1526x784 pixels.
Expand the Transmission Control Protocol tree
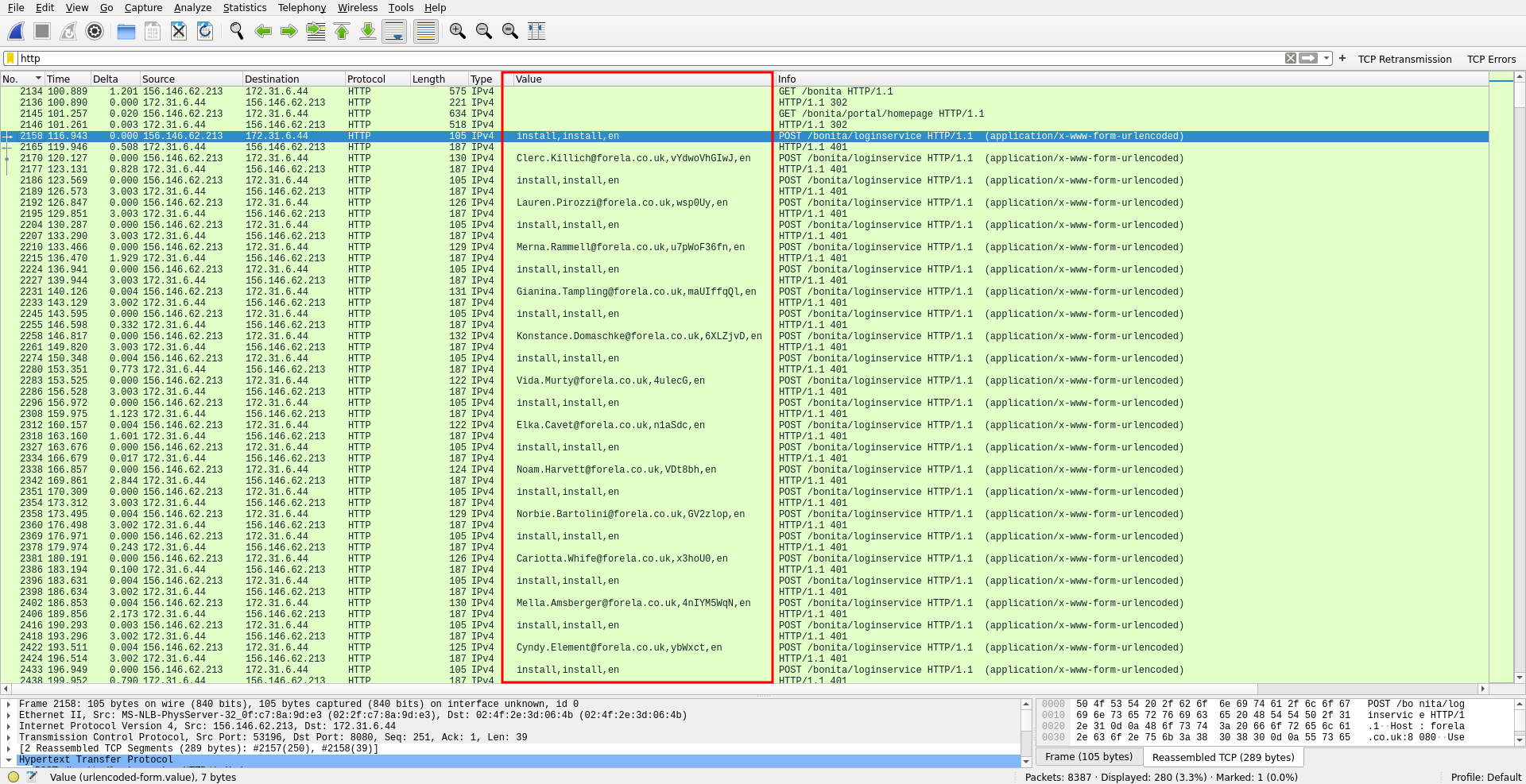(9, 737)
